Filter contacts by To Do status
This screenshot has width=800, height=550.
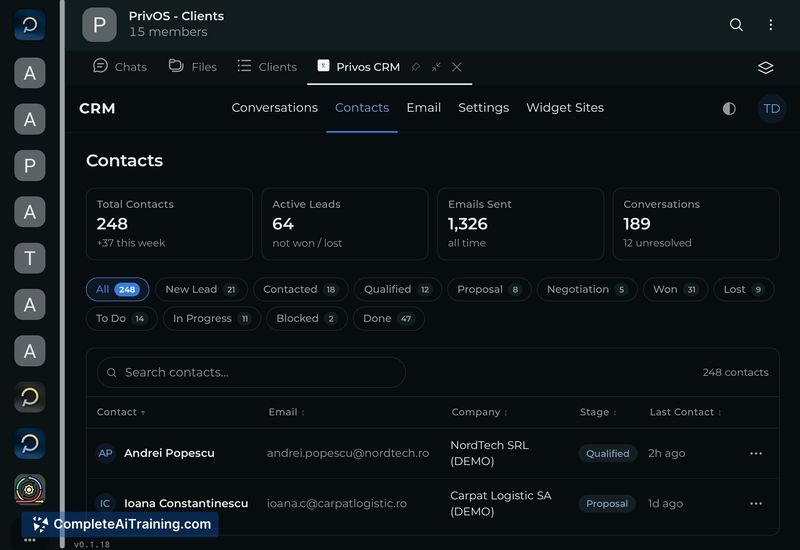121,318
